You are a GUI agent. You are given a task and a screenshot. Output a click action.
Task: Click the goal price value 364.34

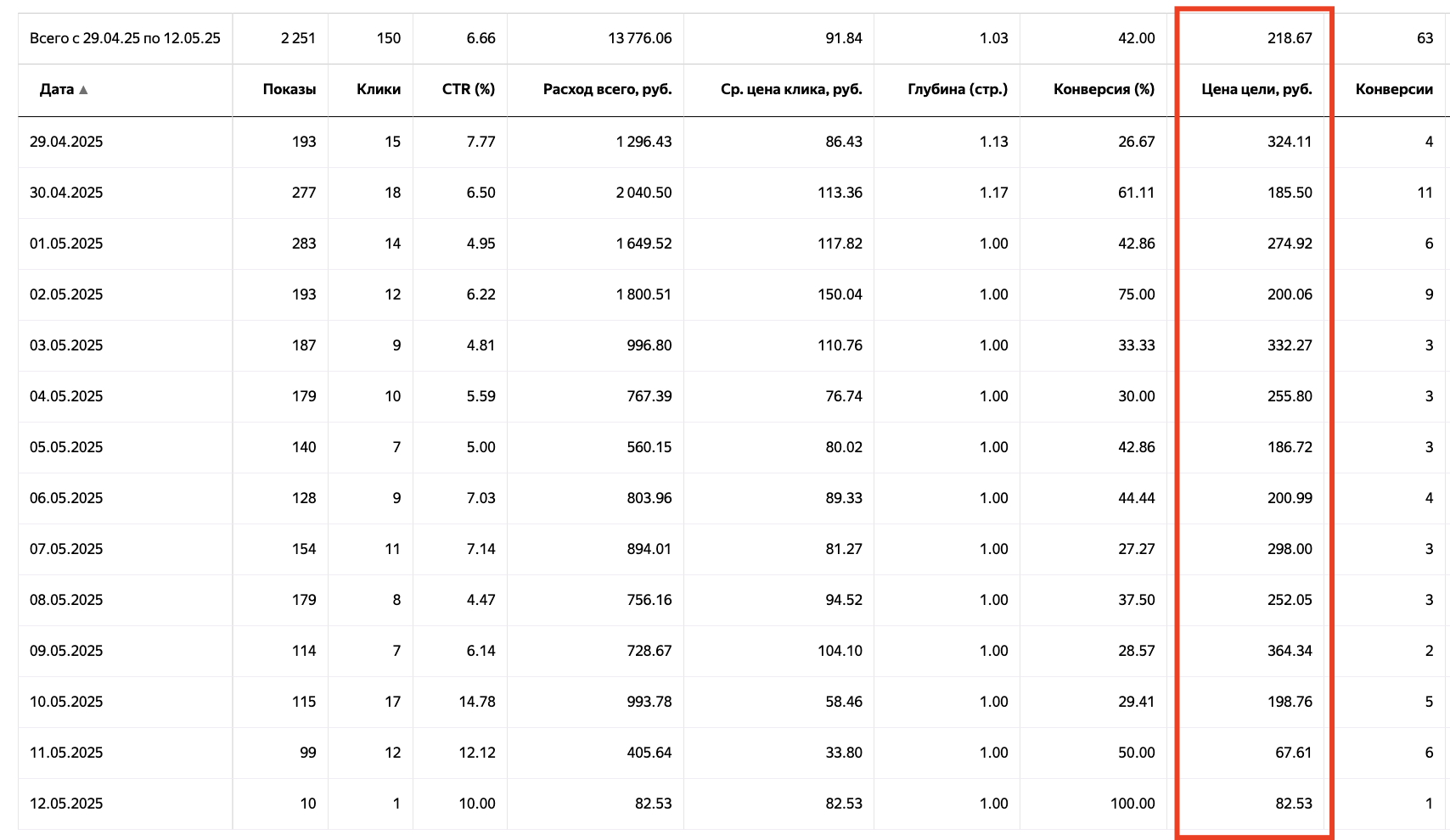tap(1290, 651)
